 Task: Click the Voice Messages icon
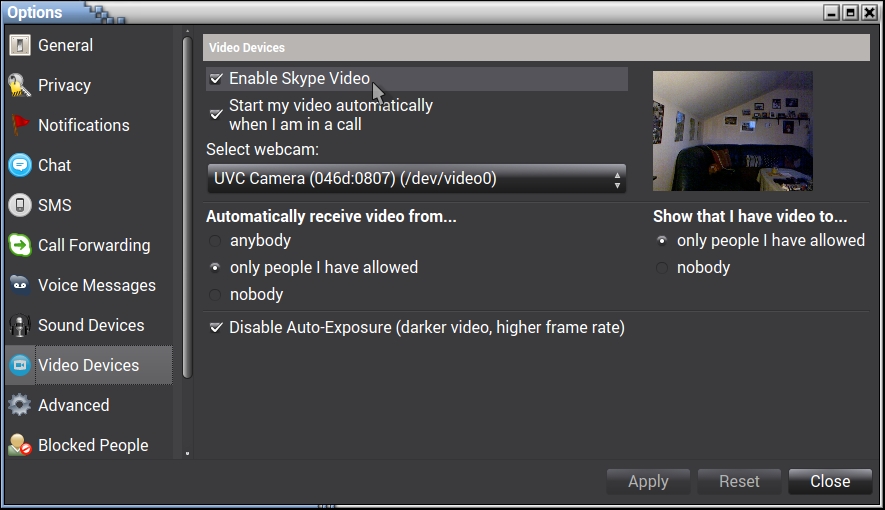tap(20, 286)
